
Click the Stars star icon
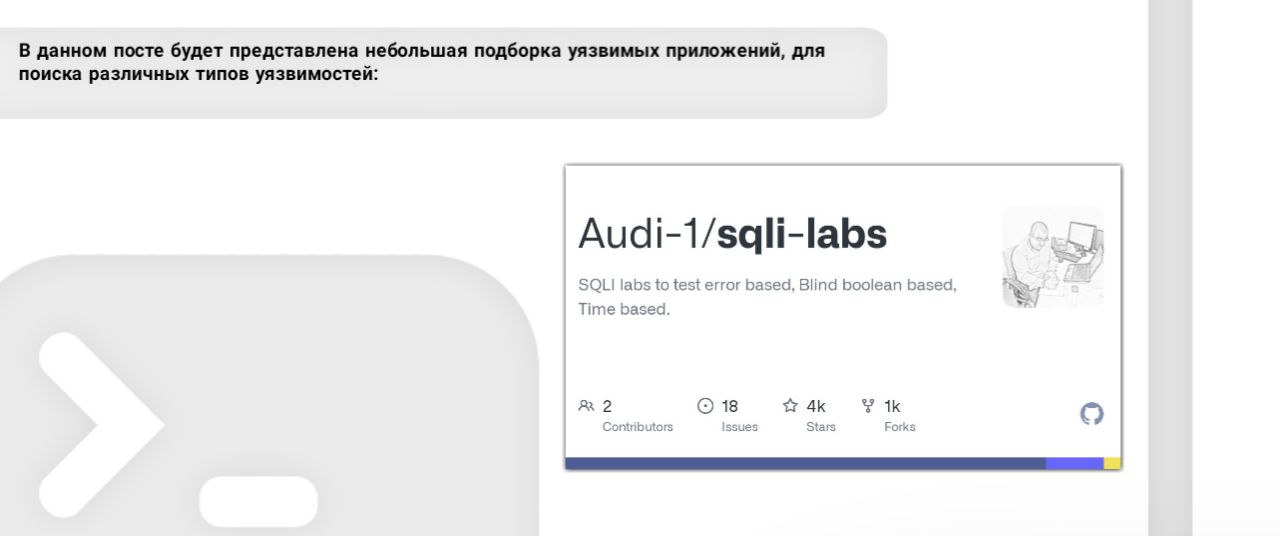(790, 406)
